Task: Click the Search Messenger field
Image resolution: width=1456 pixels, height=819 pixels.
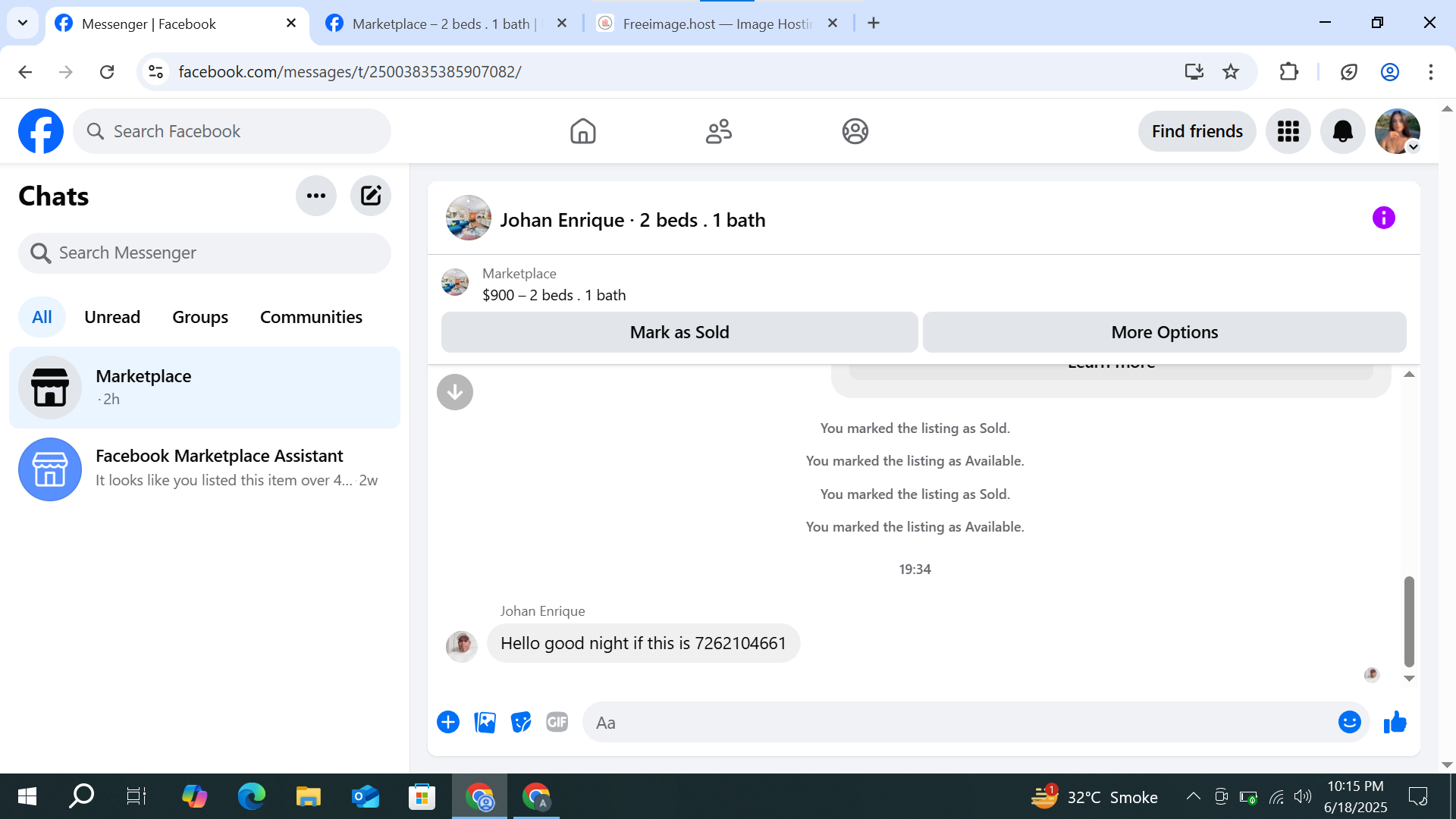Action: 205,253
